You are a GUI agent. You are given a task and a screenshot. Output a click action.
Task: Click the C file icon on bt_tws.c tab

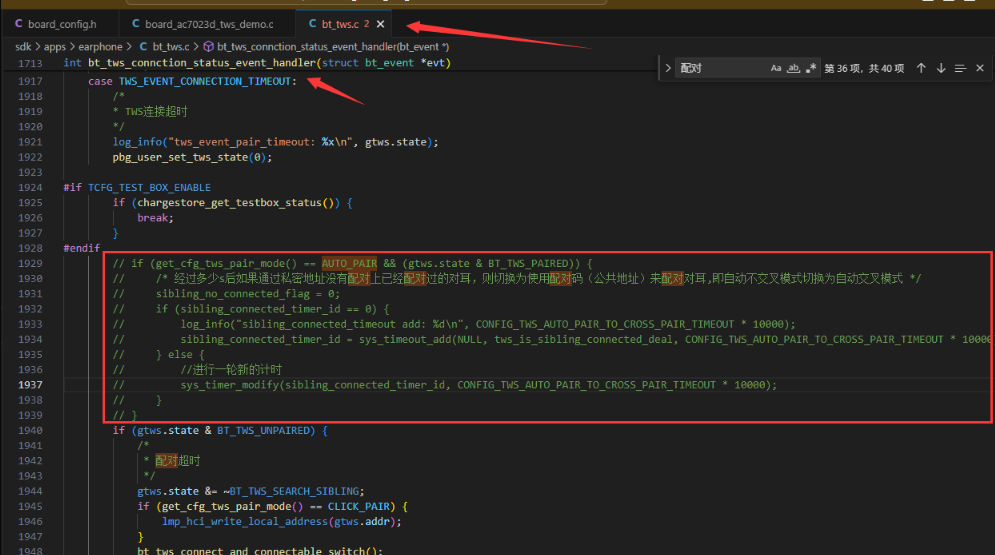tap(312, 23)
